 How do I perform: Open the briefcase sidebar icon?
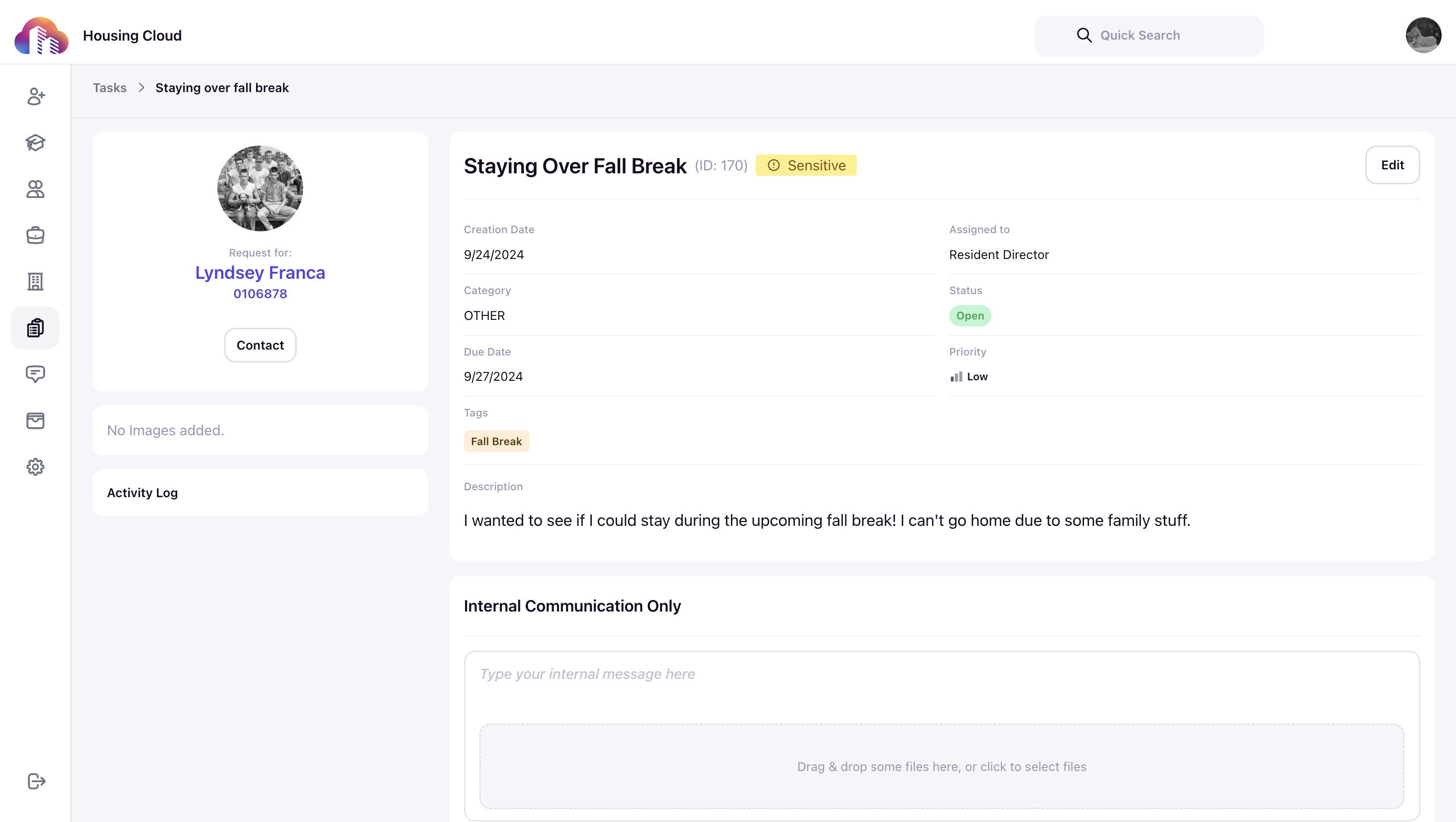pyautogui.click(x=36, y=235)
